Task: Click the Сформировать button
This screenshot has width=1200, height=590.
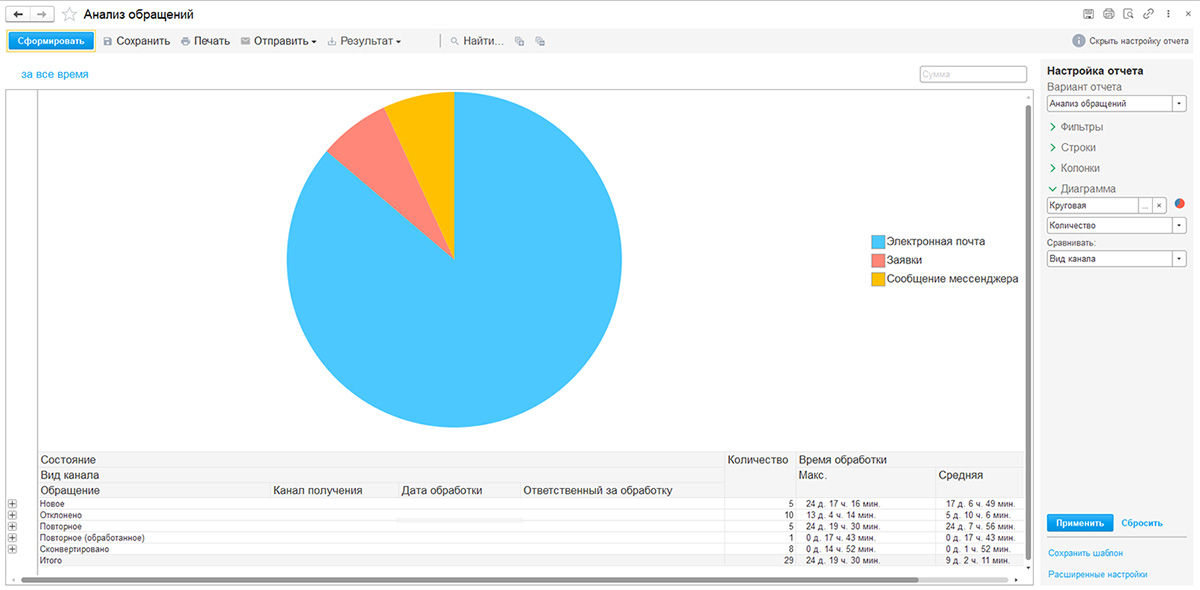Action: 51,41
